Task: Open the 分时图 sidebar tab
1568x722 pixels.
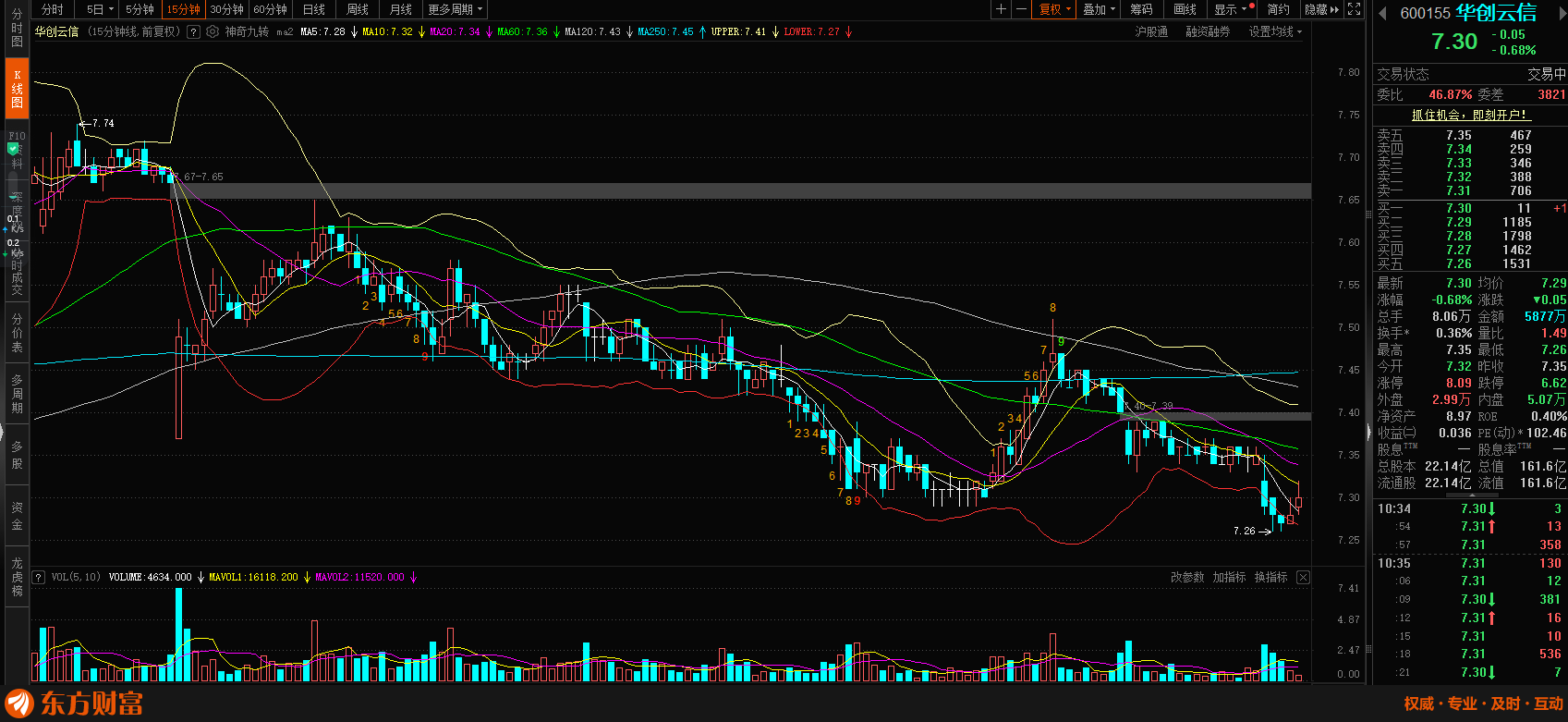Action: pos(17,29)
